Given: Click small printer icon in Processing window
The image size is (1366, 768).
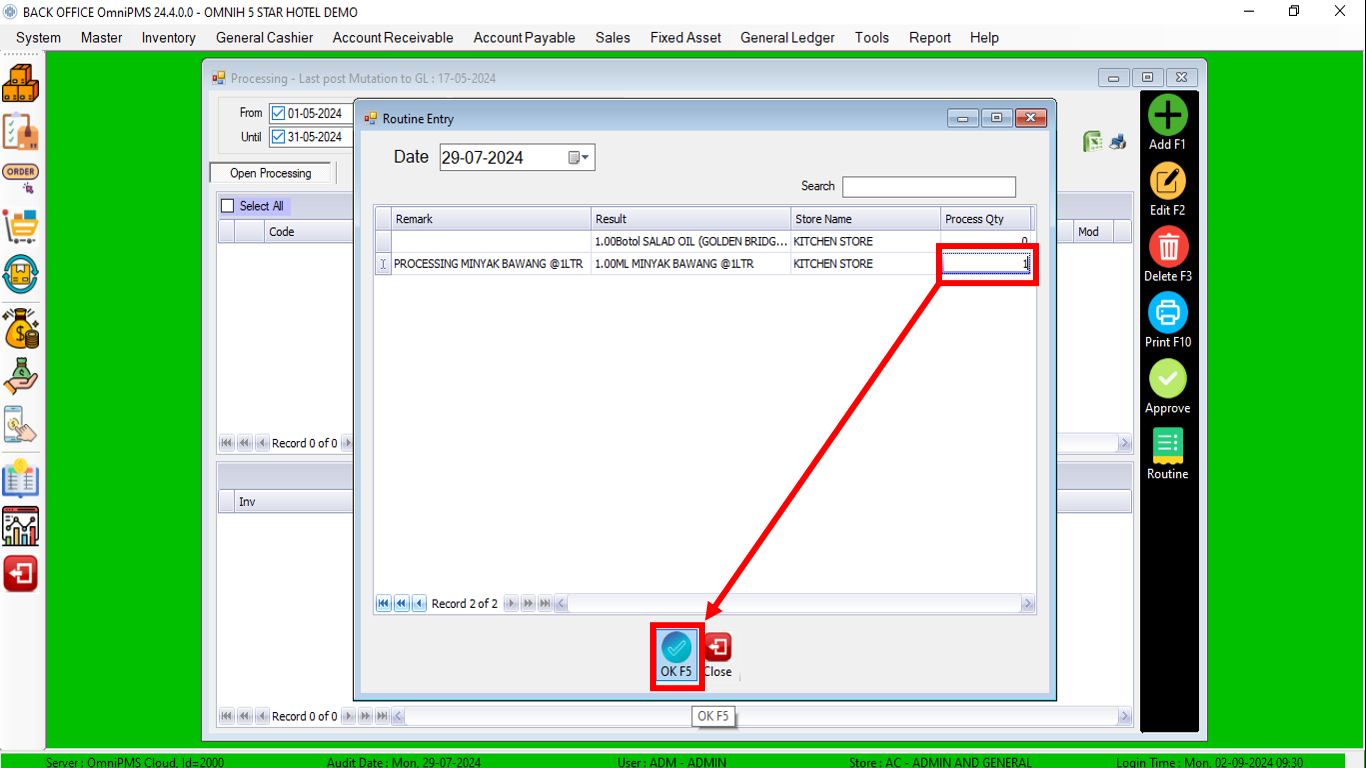Looking at the screenshot, I should (x=1118, y=142).
